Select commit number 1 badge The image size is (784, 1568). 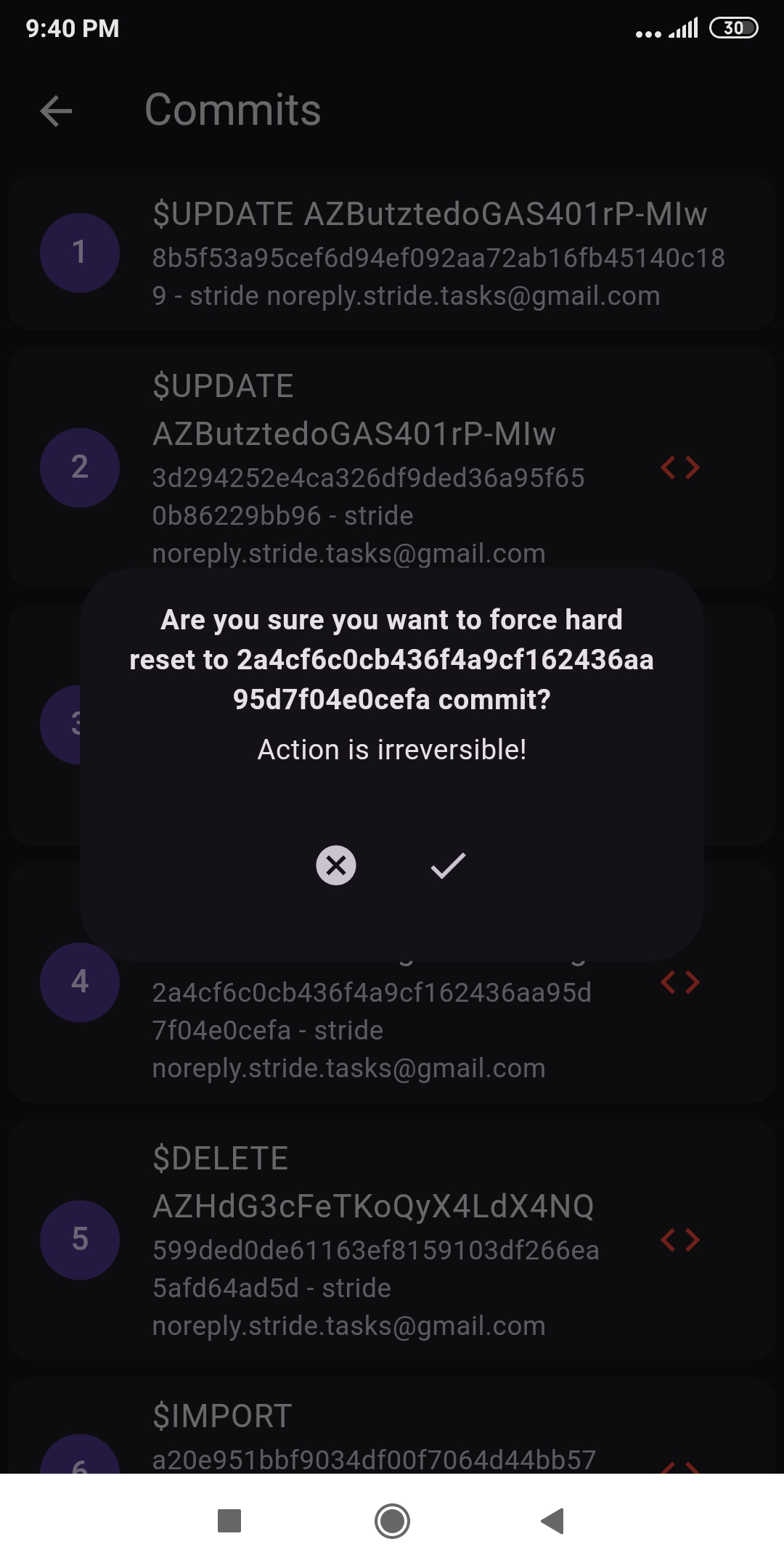pos(80,253)
